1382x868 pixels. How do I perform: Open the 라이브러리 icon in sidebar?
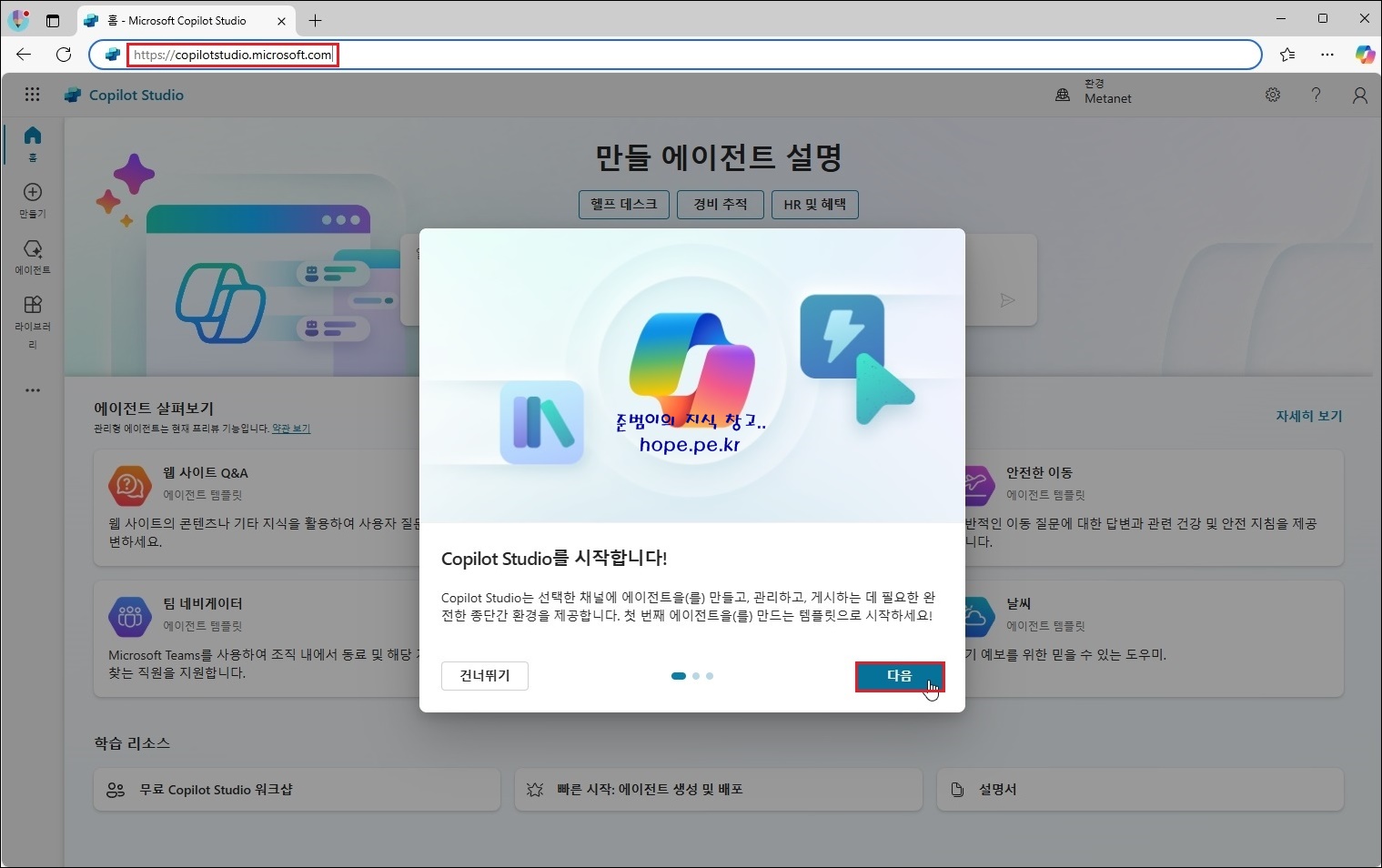coord(33,305)
